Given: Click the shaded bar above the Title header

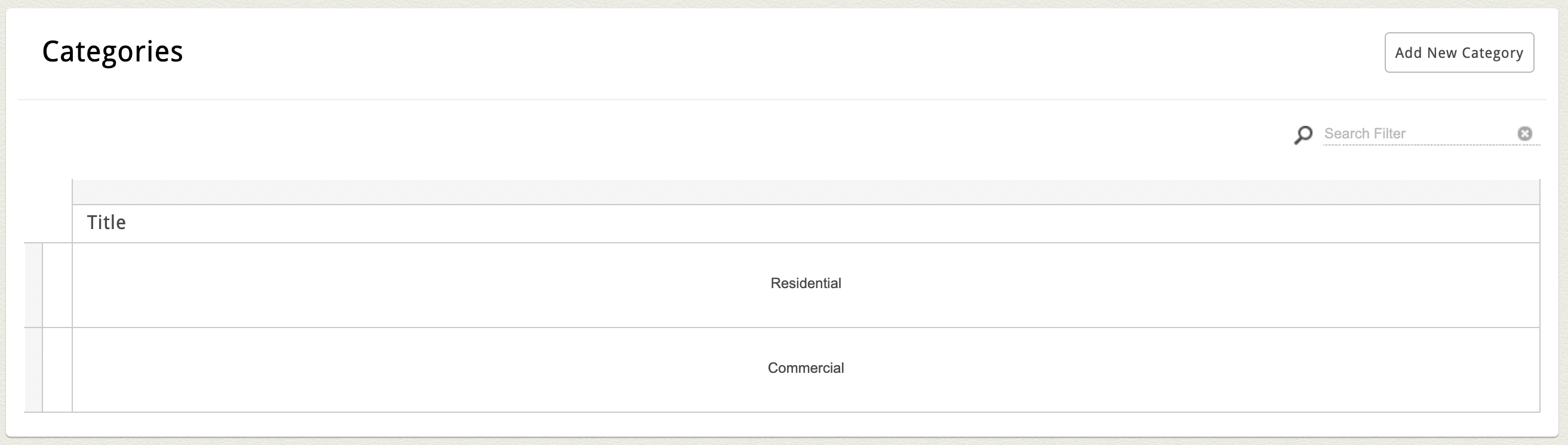Looking at the screenshot, I should (x=805, y=192).
